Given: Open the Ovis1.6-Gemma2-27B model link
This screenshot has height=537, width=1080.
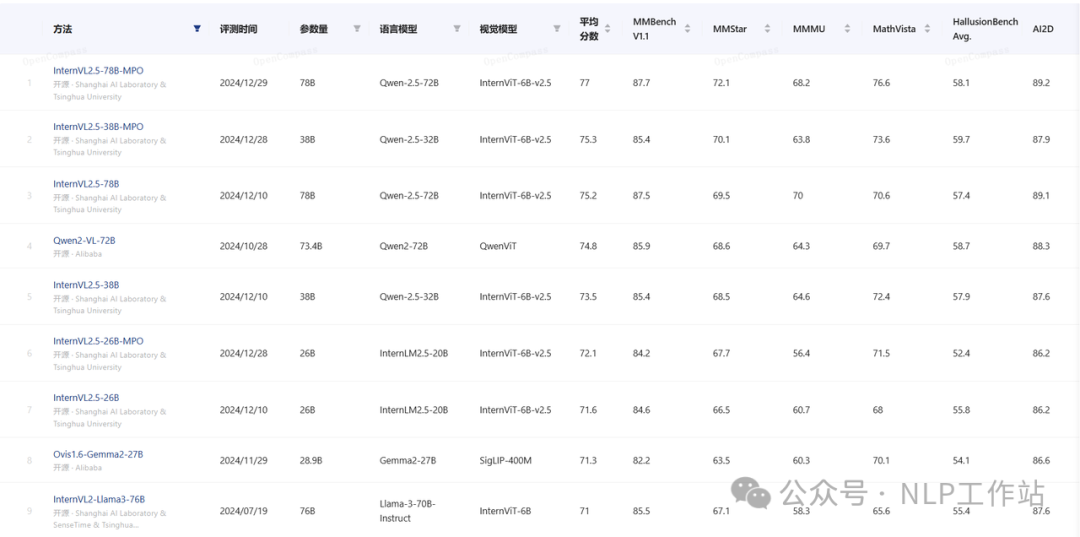Looking at the screenshot, I should 98,454.
